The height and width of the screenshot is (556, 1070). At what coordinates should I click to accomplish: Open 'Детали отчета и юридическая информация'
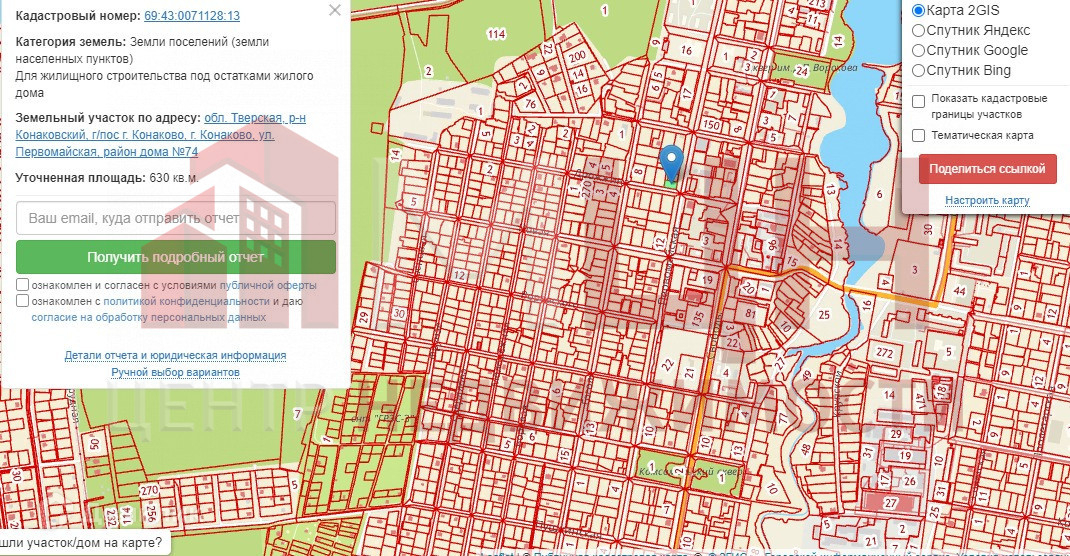click(175, 355)
